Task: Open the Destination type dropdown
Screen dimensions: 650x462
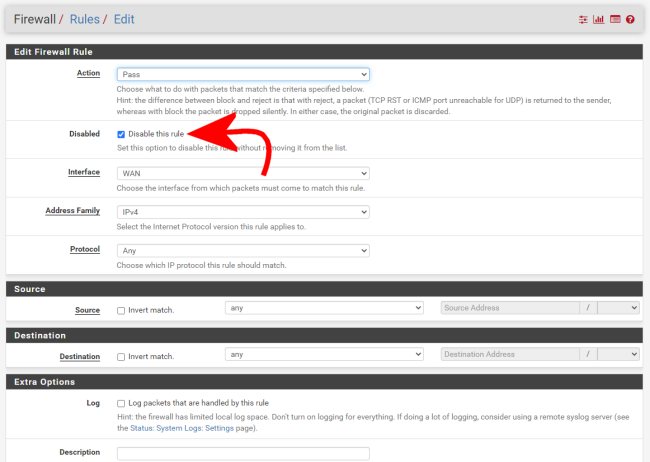Action: (324, 354)
